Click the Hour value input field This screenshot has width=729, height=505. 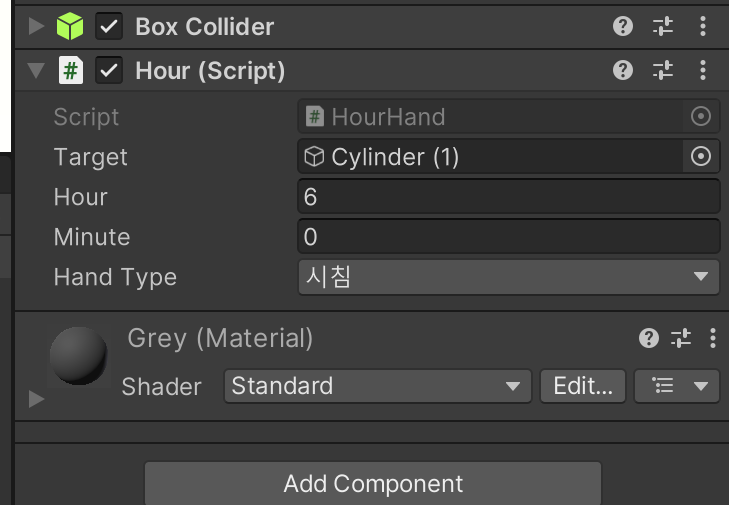(508, 197)
